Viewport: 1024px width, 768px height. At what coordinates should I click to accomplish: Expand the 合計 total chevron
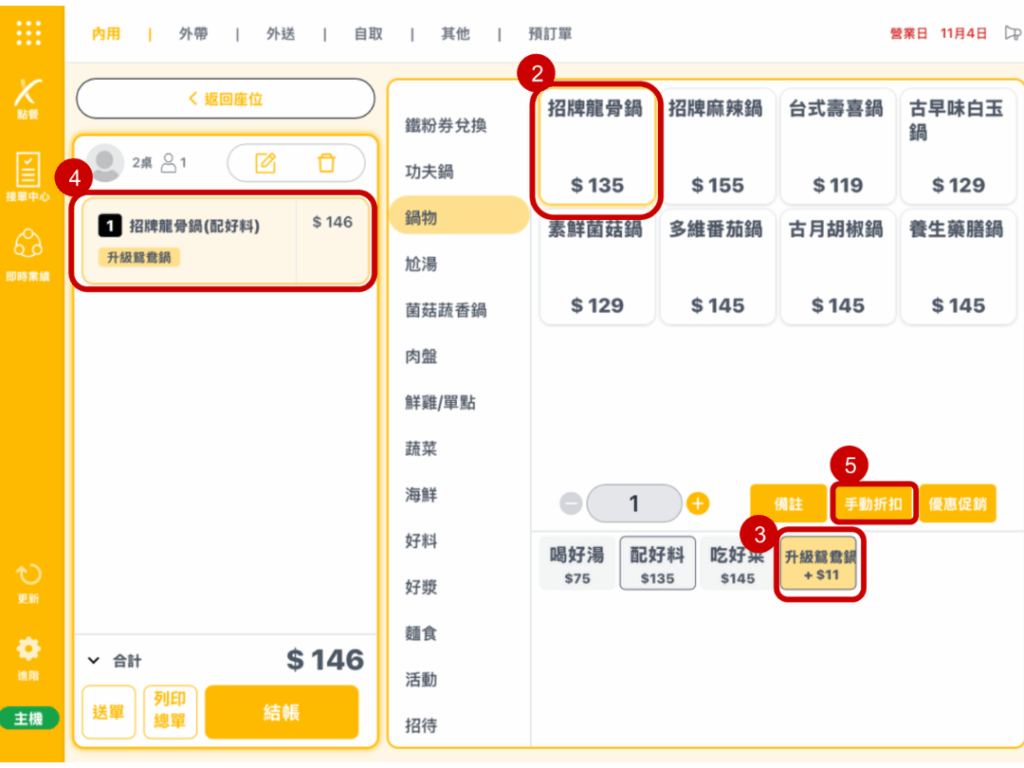(x=94, y=660)
